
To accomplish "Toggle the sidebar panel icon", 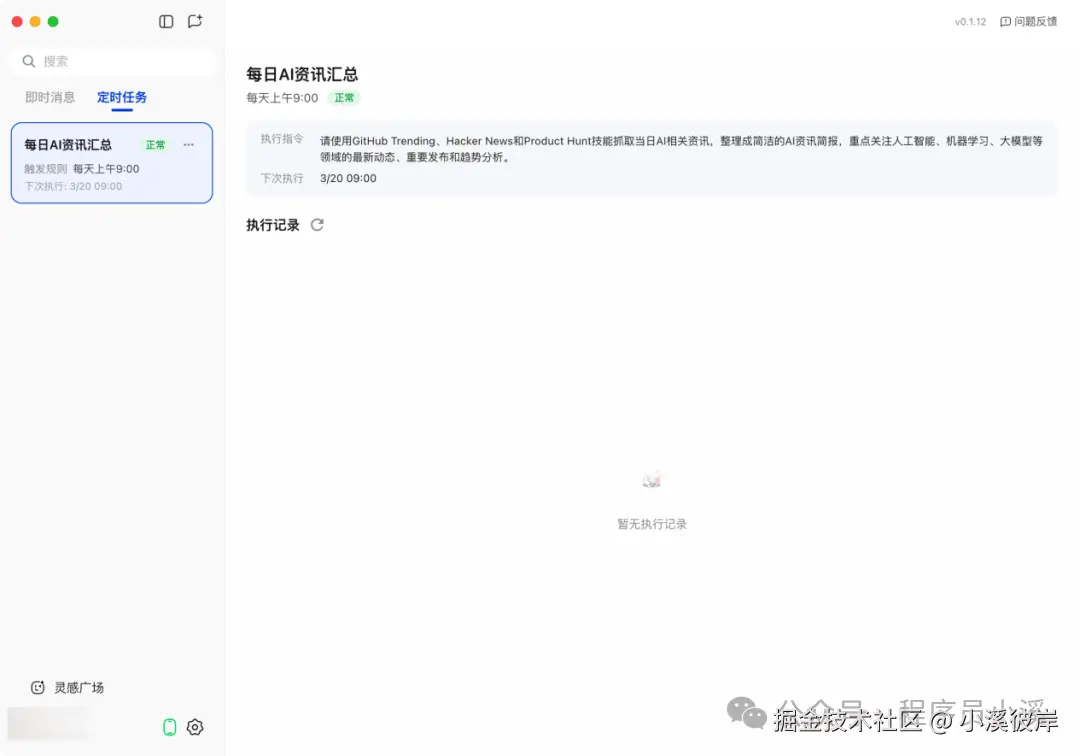I will coord(166,21).
